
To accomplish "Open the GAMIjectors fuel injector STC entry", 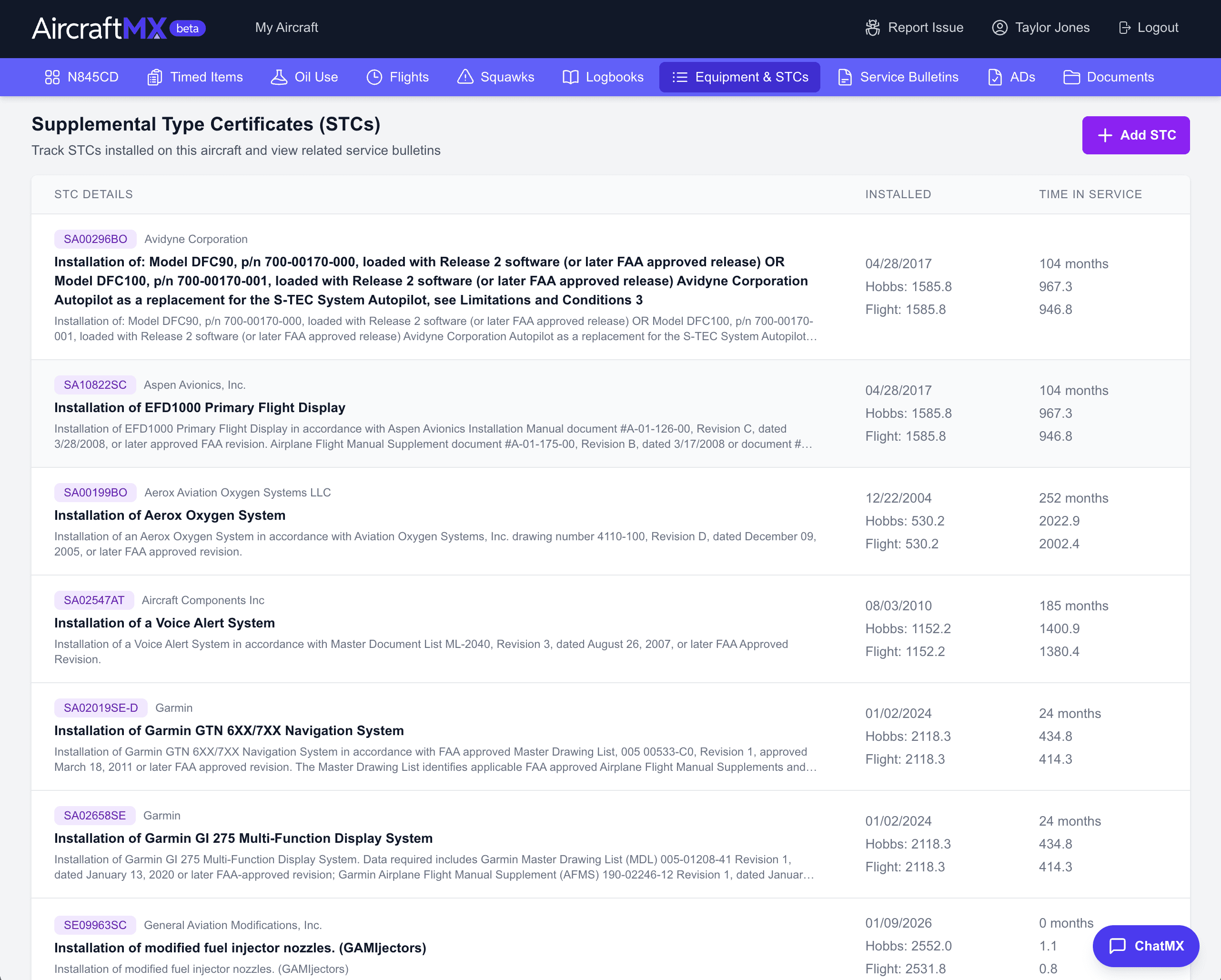I will [240, 947].
